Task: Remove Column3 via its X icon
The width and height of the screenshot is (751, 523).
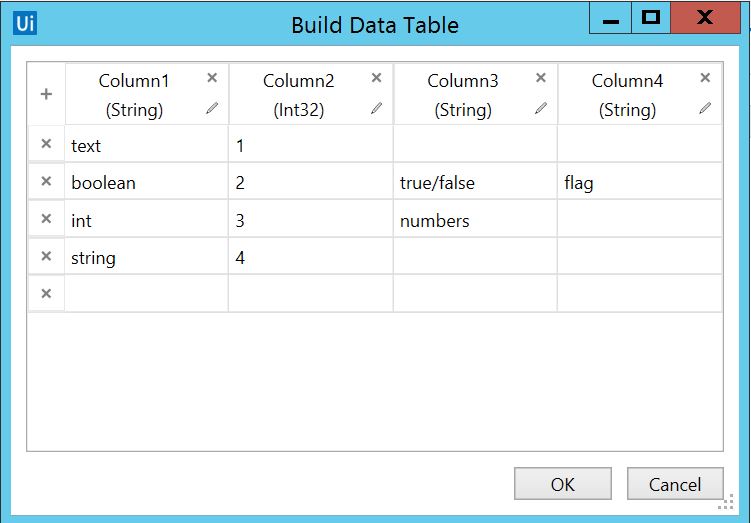Action: [541, 78]
